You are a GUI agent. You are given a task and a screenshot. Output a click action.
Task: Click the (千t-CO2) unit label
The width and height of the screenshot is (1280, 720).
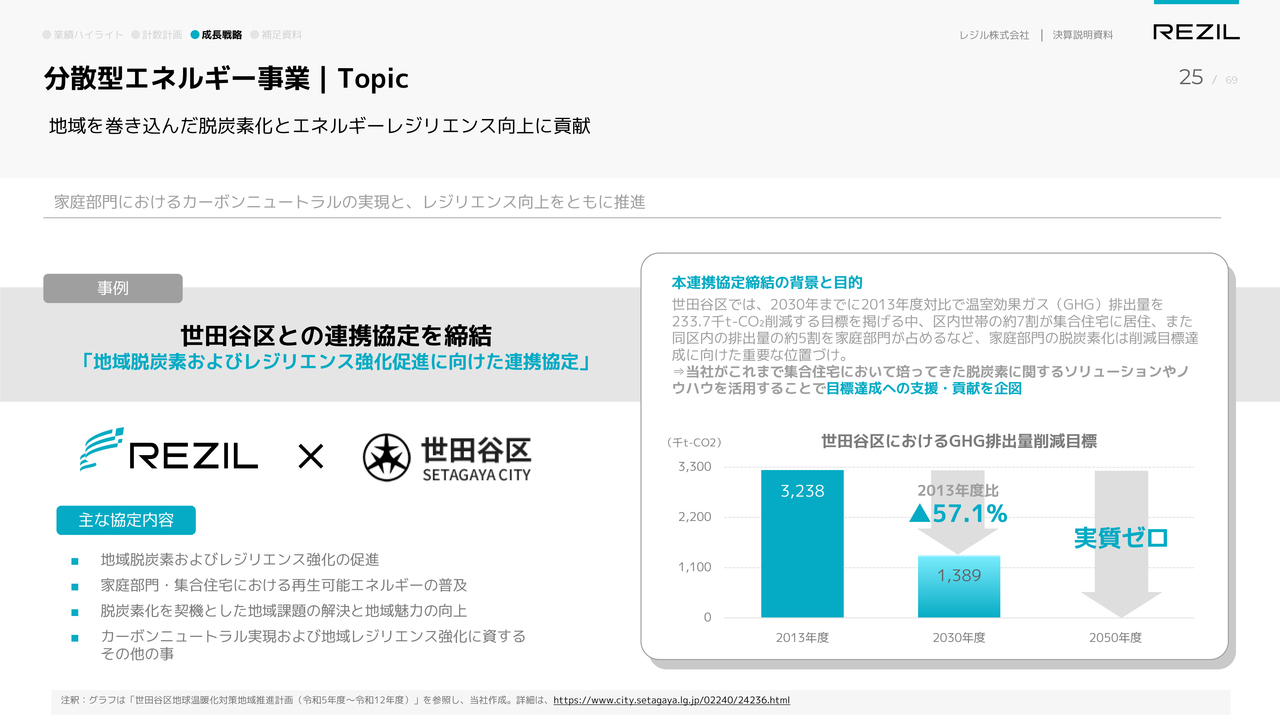click(x=694, y=442)
